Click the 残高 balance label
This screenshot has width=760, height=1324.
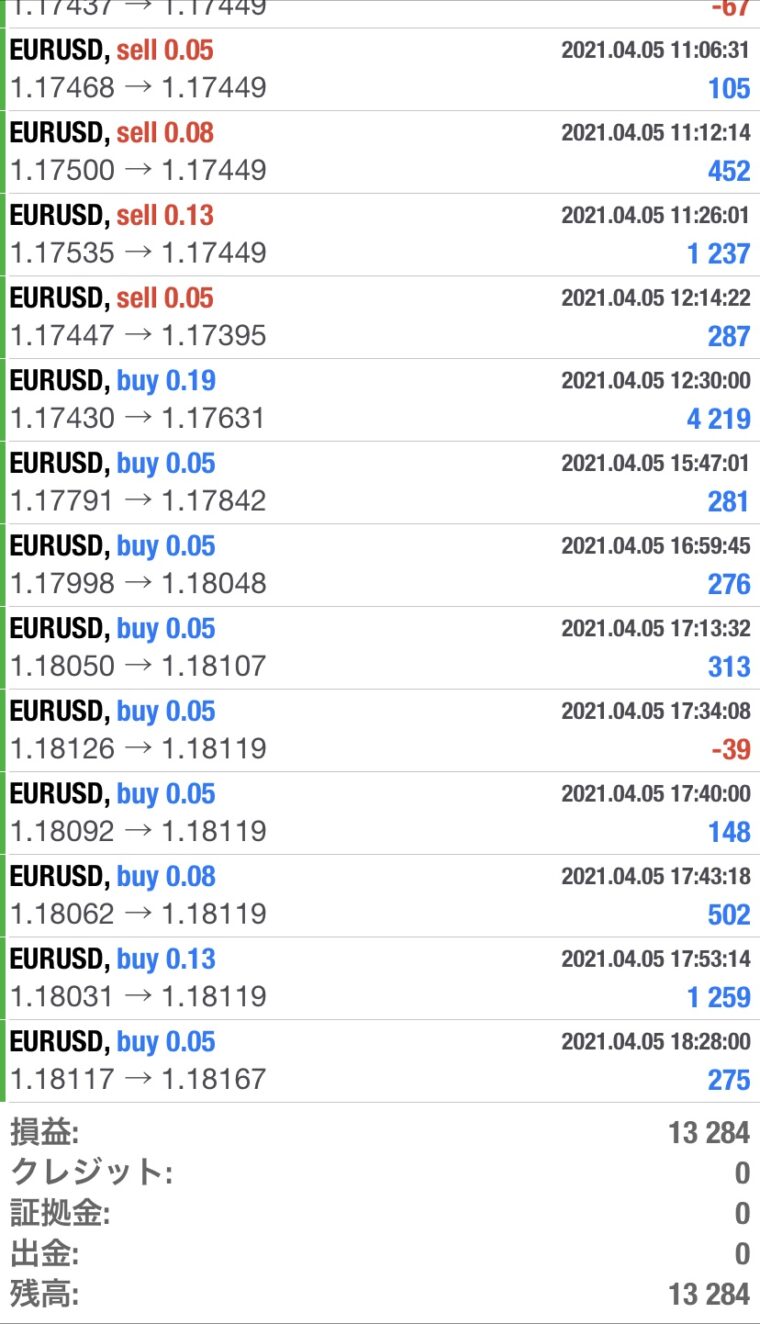click(45, 1294)
